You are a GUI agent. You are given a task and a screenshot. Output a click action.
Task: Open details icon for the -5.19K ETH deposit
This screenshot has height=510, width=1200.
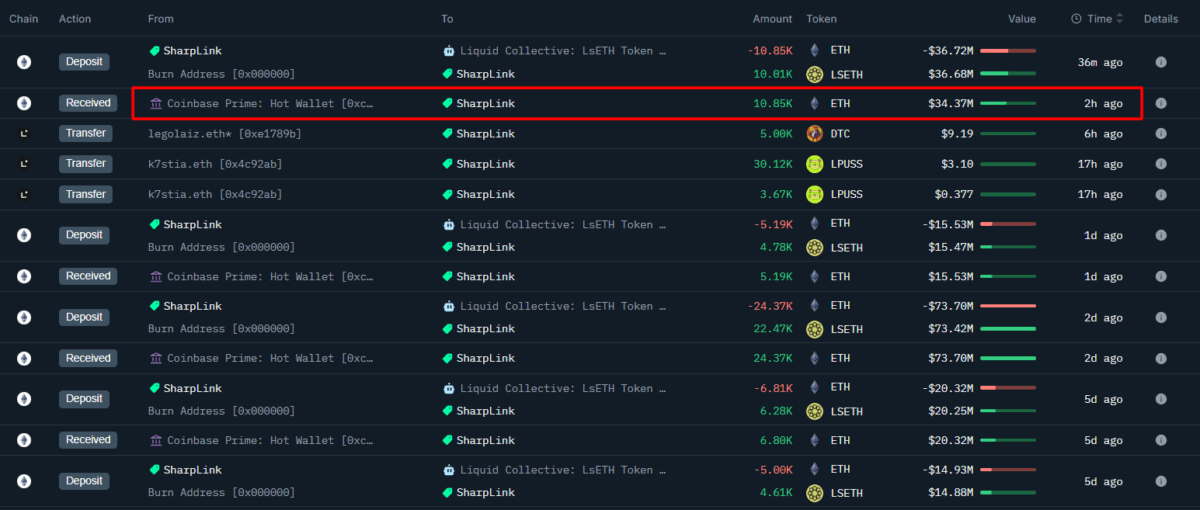click(1161, 235)
